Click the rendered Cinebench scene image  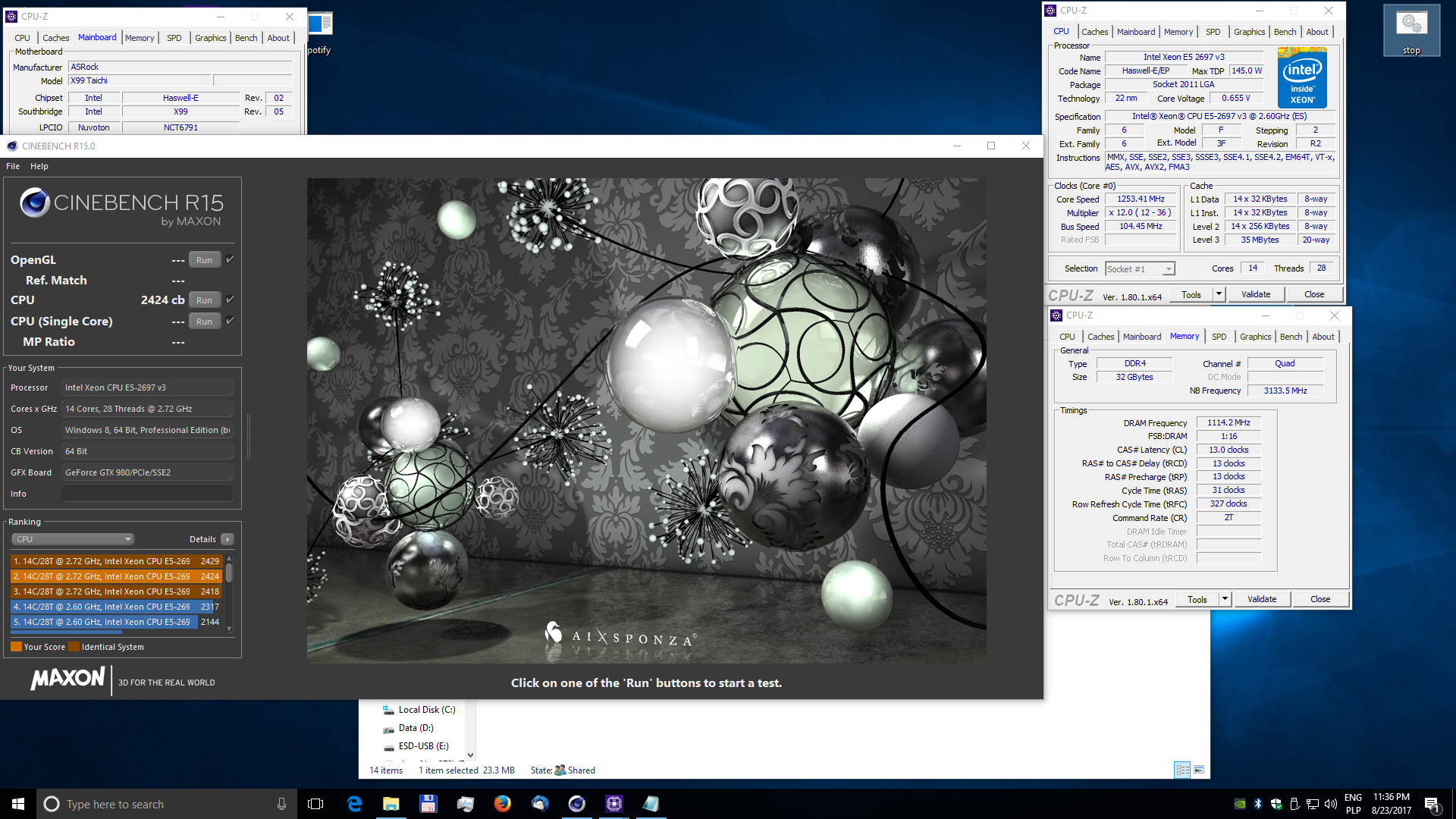(x=646, y=421)
